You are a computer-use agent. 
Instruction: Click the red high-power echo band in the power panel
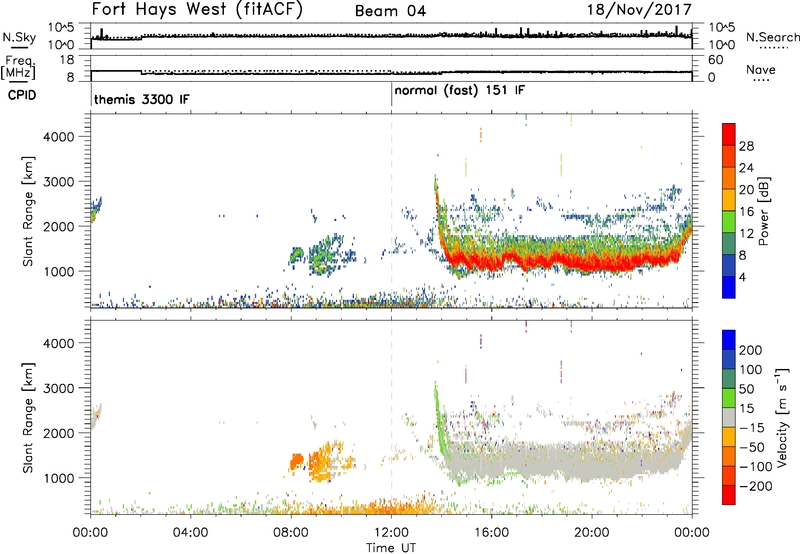point(564,259)
